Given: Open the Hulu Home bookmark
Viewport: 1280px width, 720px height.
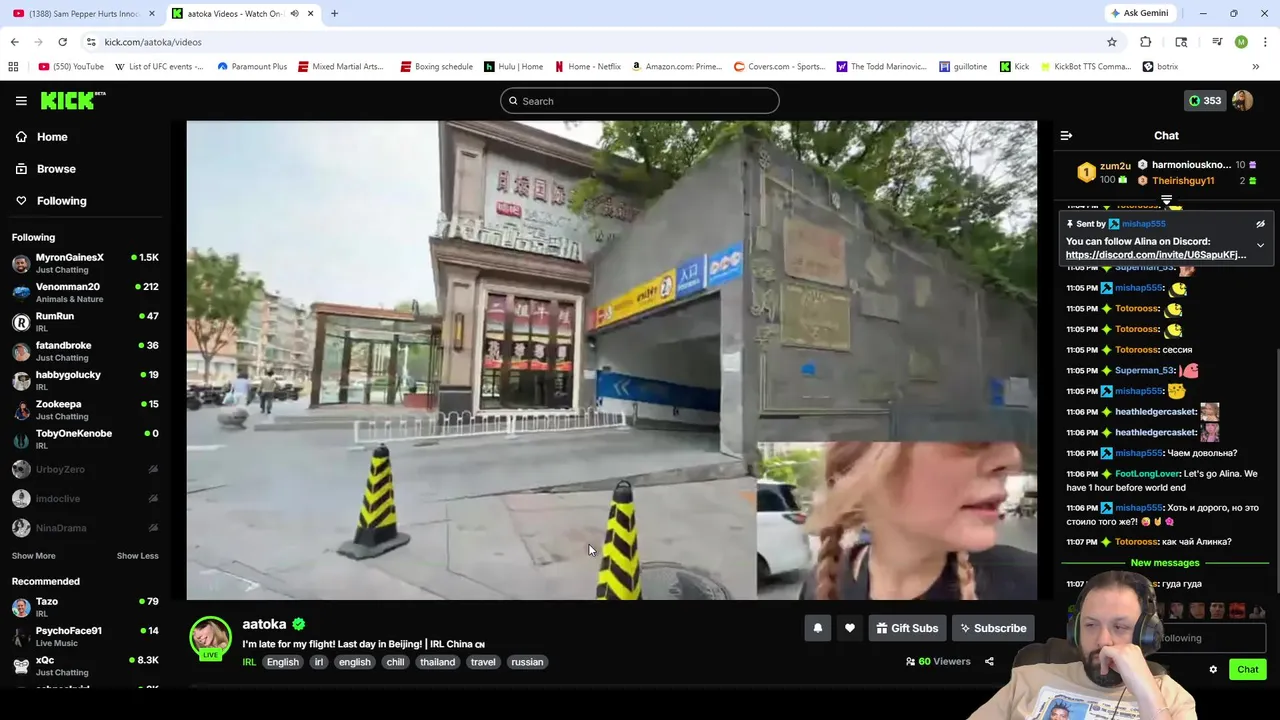Looking at the screenshot, I should point(514,67).
